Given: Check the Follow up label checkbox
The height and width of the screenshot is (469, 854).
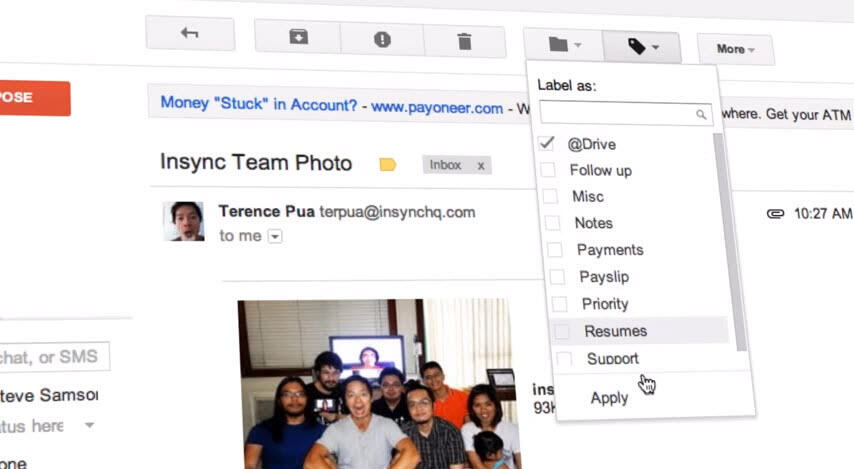Looking at the screenshot, I should point(548,169).
